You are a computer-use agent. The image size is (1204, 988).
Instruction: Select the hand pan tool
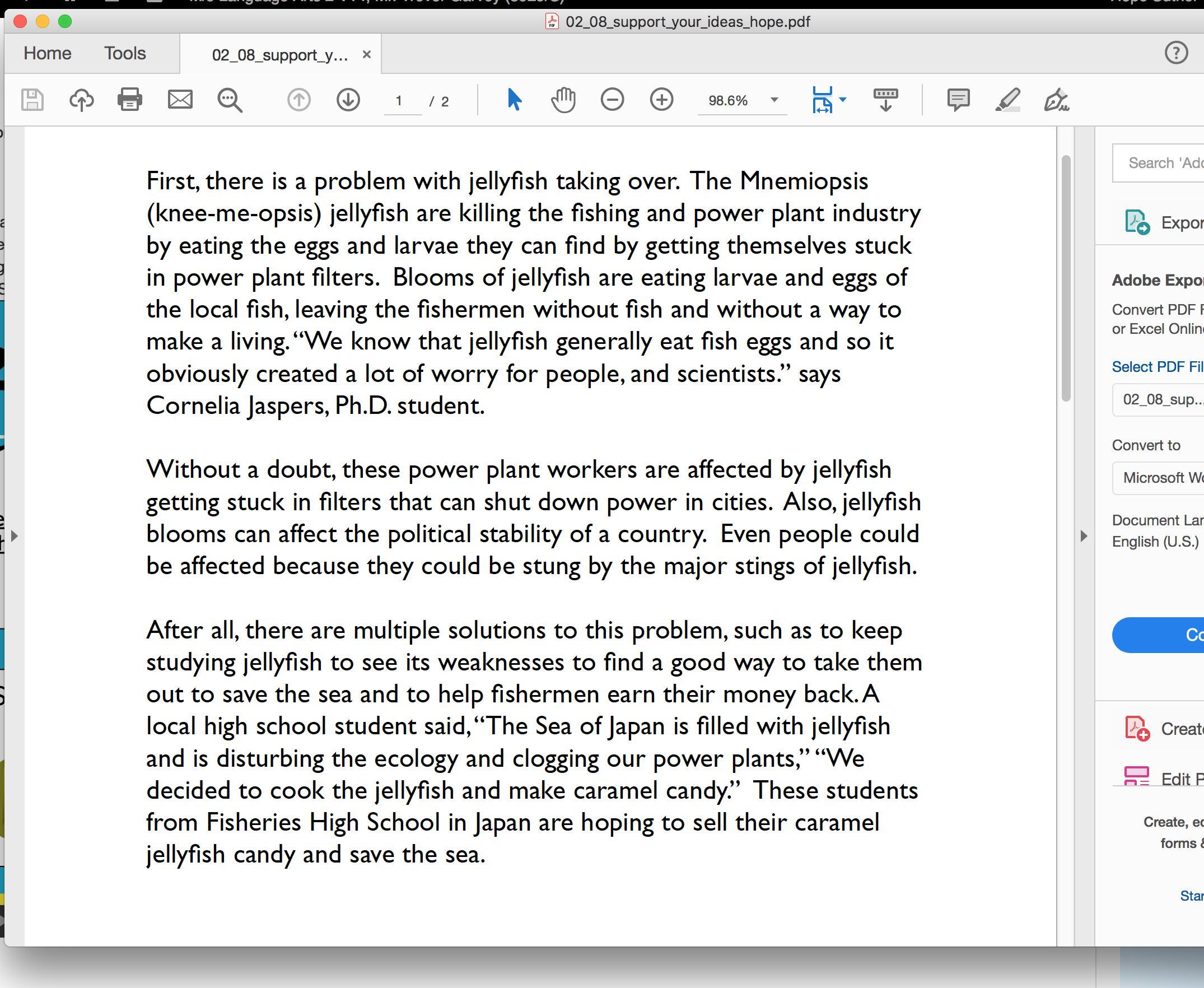(563, 100)
